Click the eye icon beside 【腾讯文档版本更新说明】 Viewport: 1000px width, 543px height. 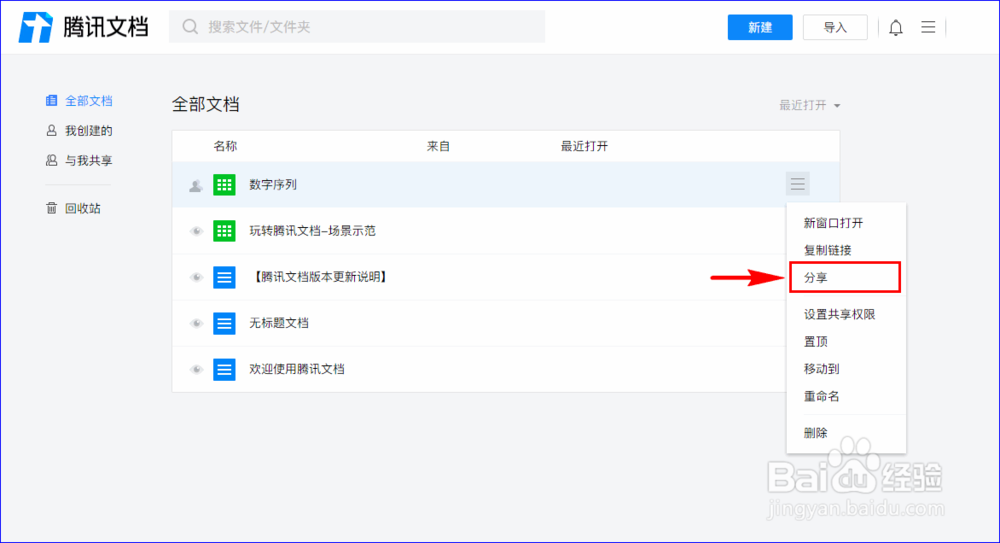coord(196,277)
